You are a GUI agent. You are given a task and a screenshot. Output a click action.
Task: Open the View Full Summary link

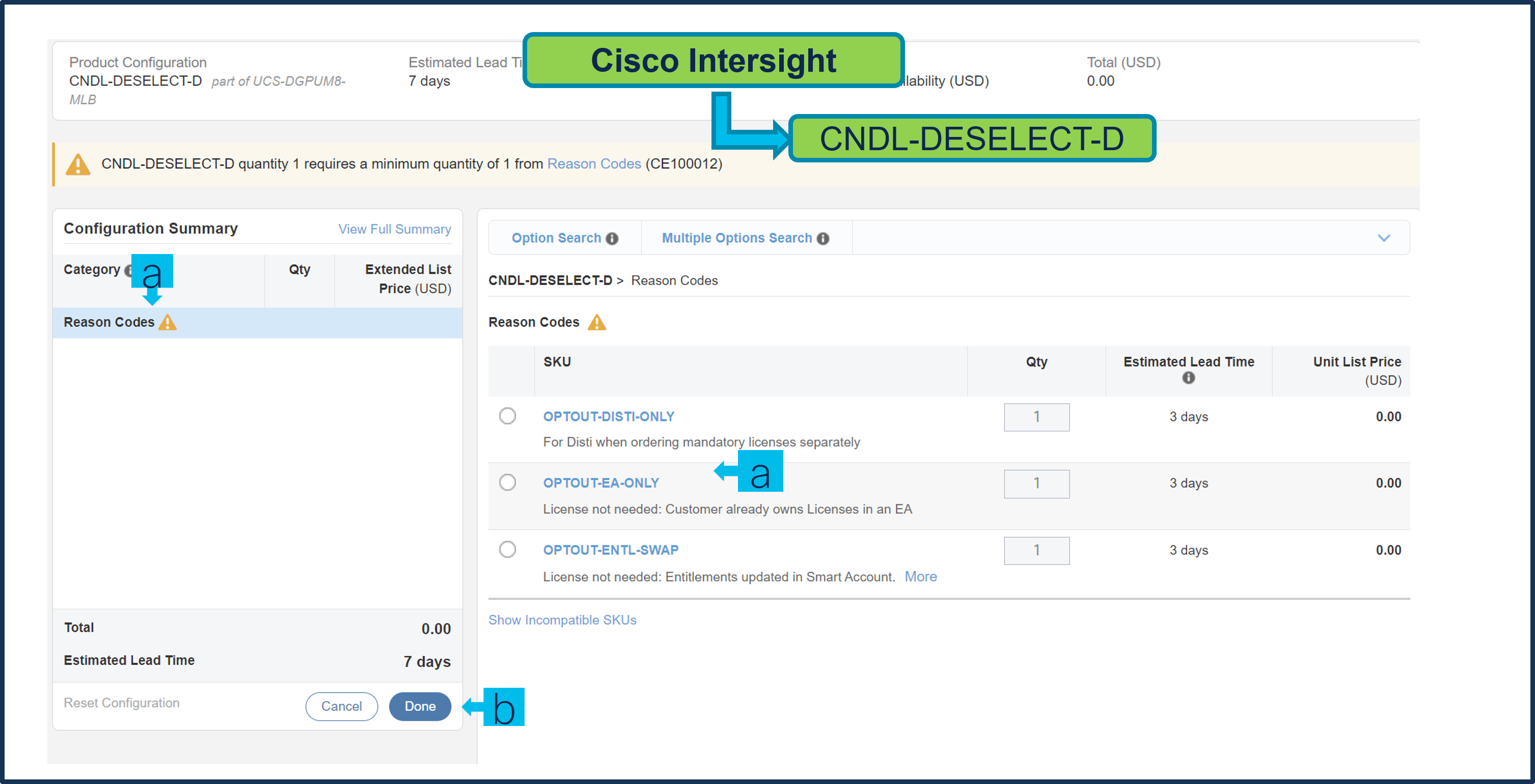[395, 230]
